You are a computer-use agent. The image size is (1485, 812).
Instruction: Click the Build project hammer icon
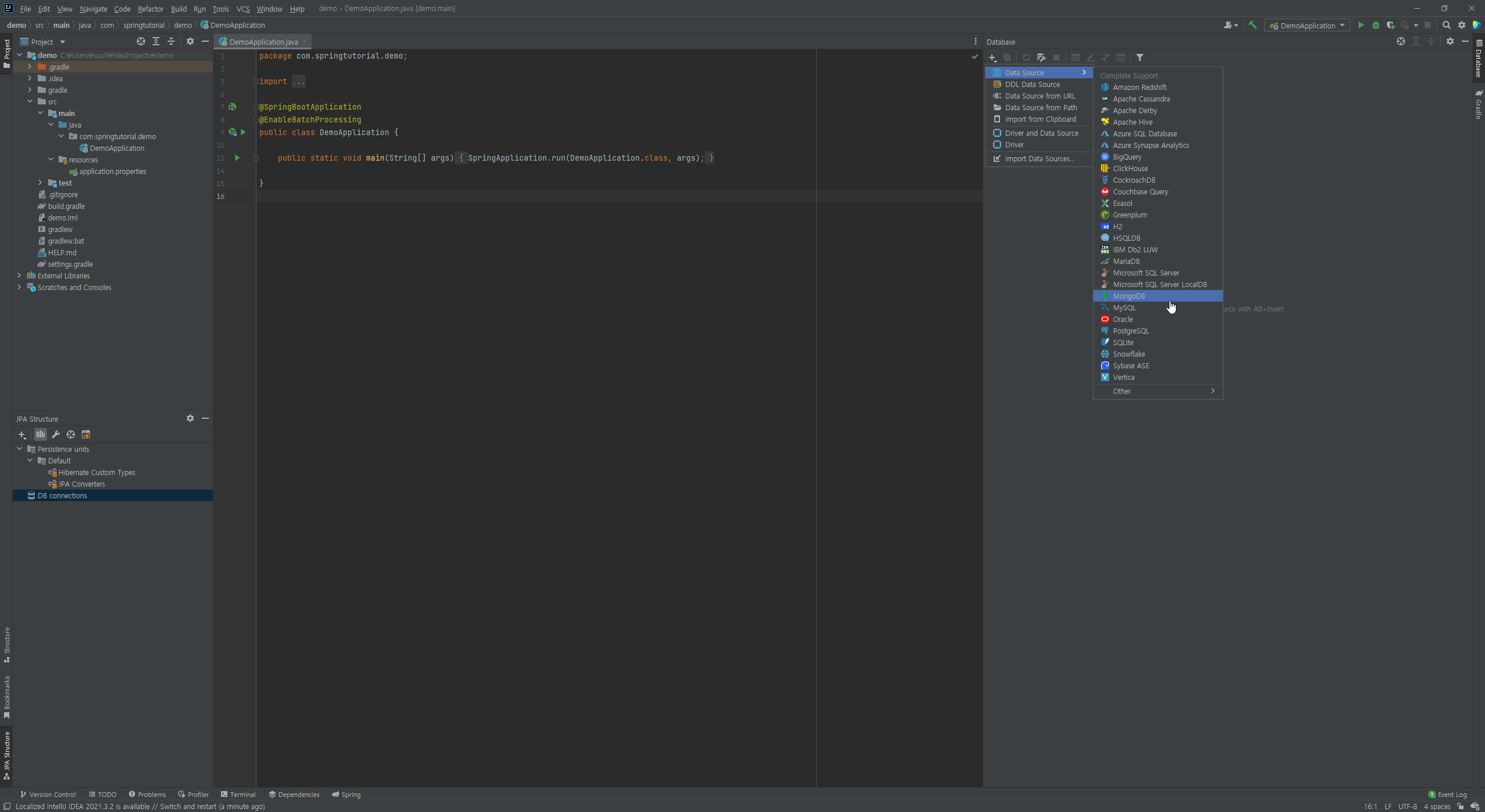(1252, 25)
